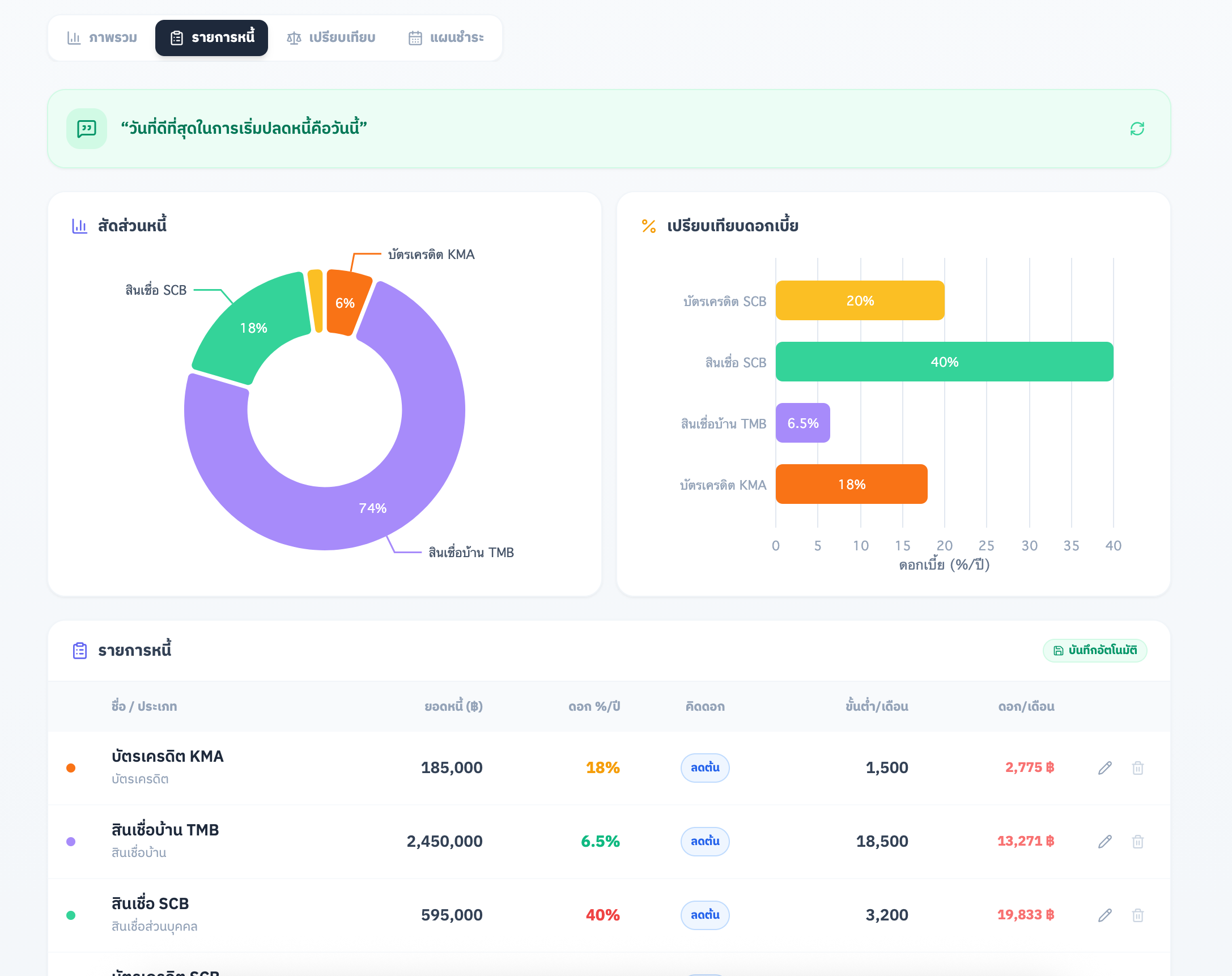This screenshot has height=976, width=1232.
Task: Click the orange dot beside บัตรเครดิต KMA
Action: [71, 767]
